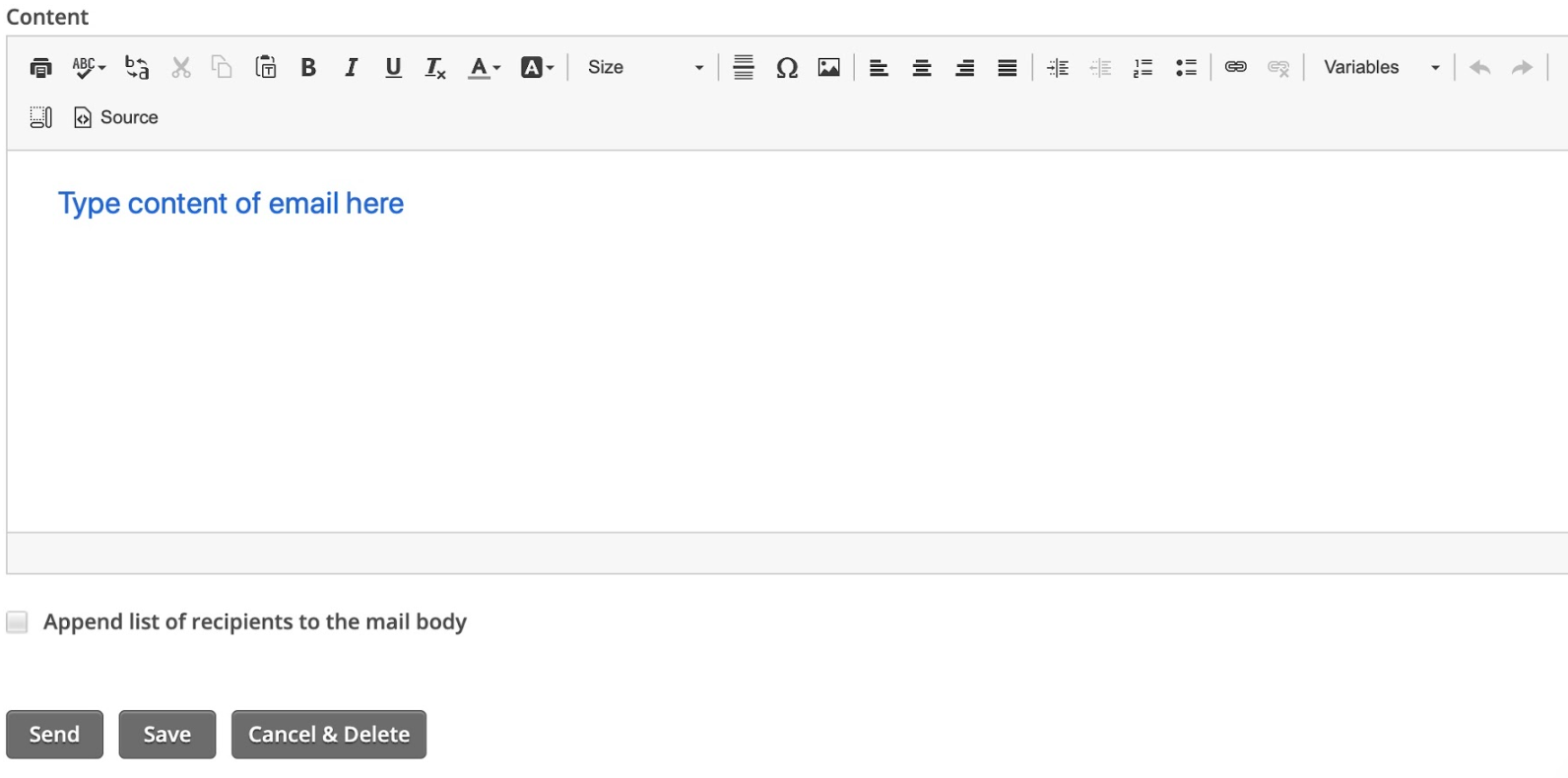This screenshot has height=778, width=1568.
Task: Toggle Italic formatting
Action: coord(351,67)
